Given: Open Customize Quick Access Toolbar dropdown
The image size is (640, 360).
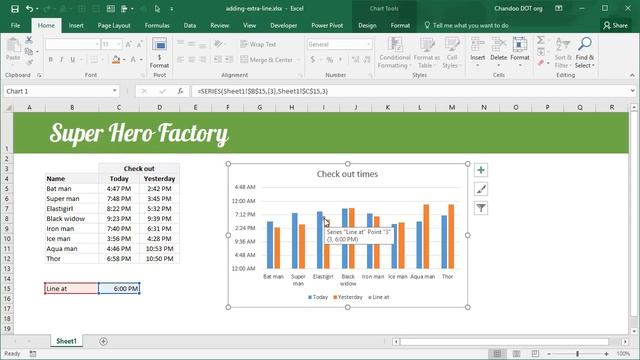Looking at the screenshot, I should point(171,9).
